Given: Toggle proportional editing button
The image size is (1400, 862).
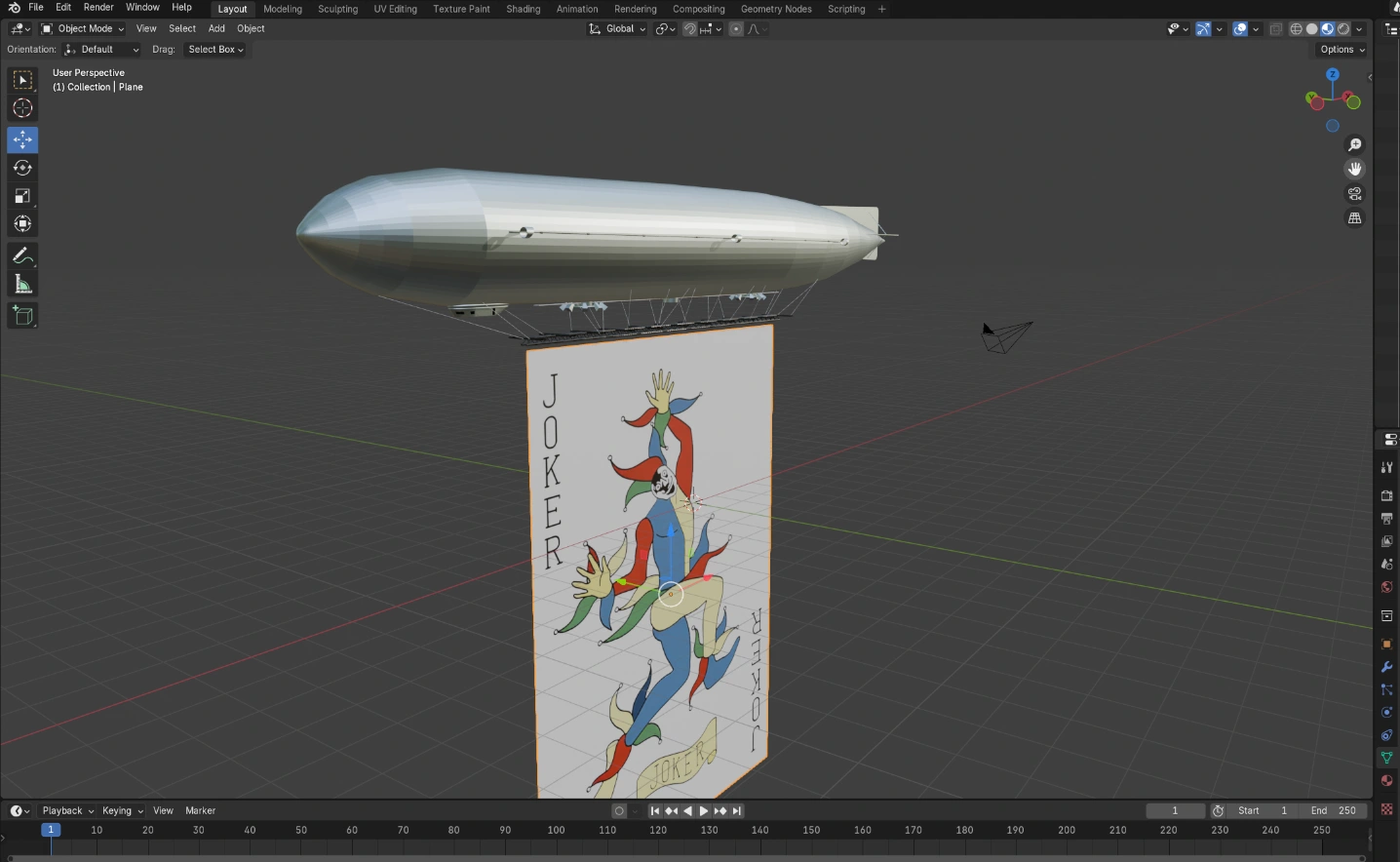Looking at the screenshot, I should (x=736, y=29).
